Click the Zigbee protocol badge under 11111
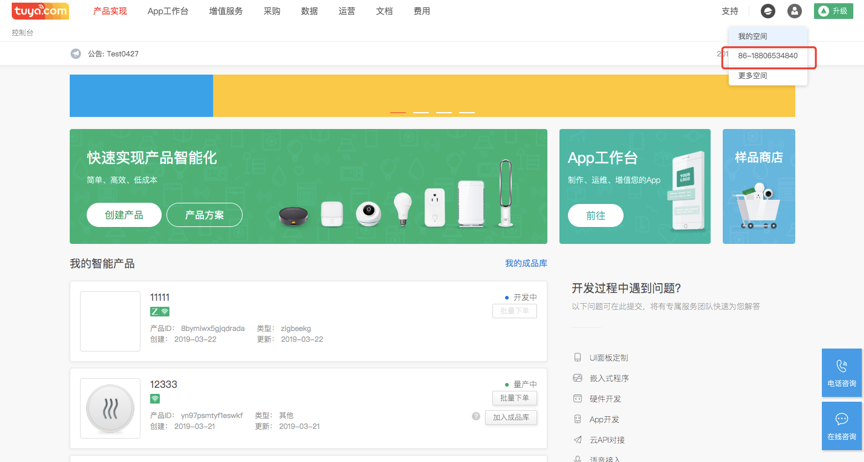The image size is (864, 462). [155, 311]
